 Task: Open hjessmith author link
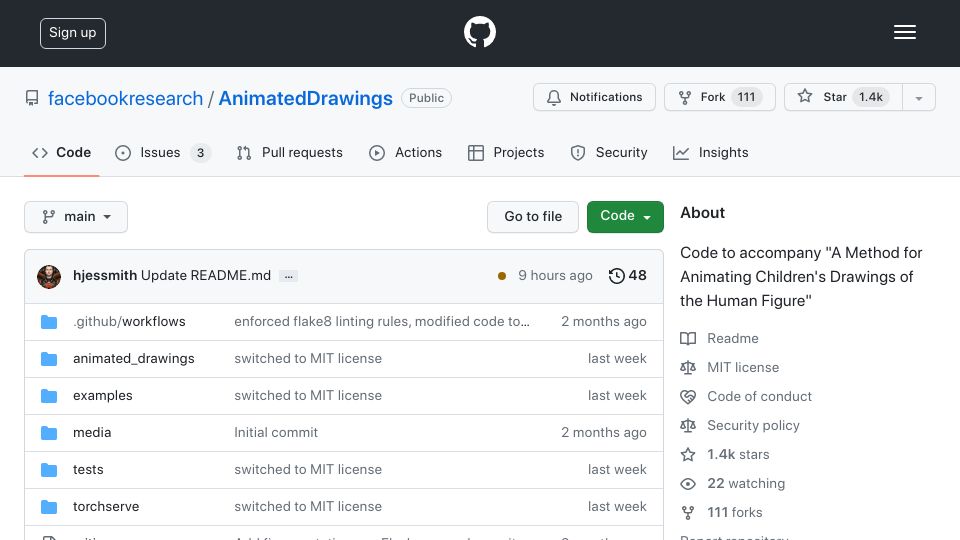pos(105,276)
